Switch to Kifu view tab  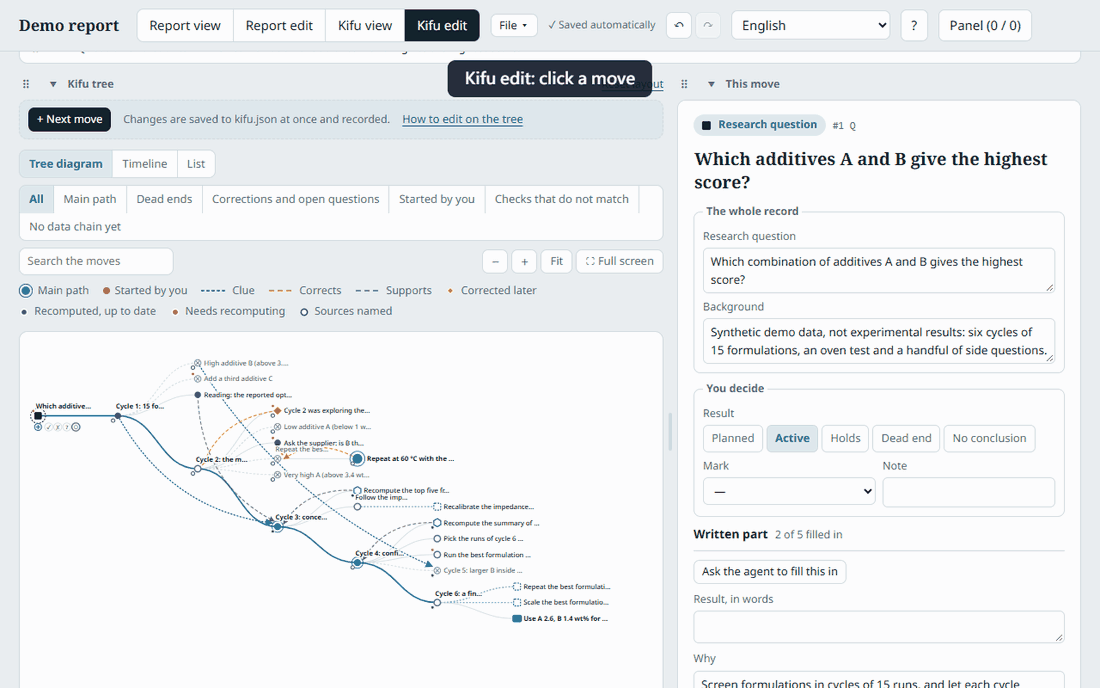[x=365, y=25]
